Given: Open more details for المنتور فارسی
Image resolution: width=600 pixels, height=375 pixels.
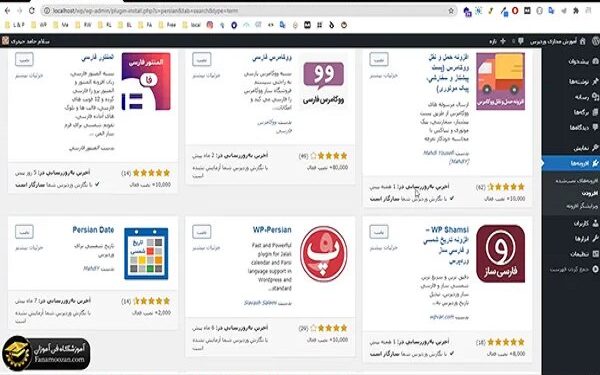Looking at the screenshot, I should point(29,76).
